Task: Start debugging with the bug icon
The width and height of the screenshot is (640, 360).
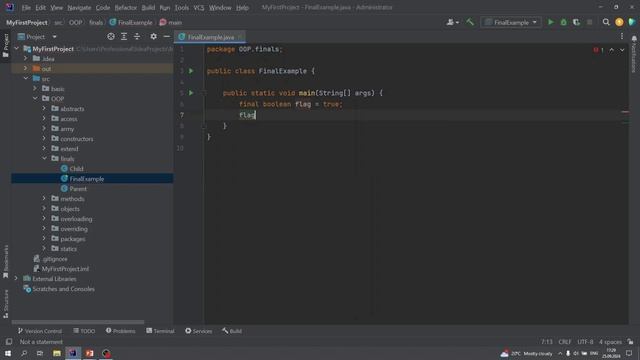Action: point(564,22)
